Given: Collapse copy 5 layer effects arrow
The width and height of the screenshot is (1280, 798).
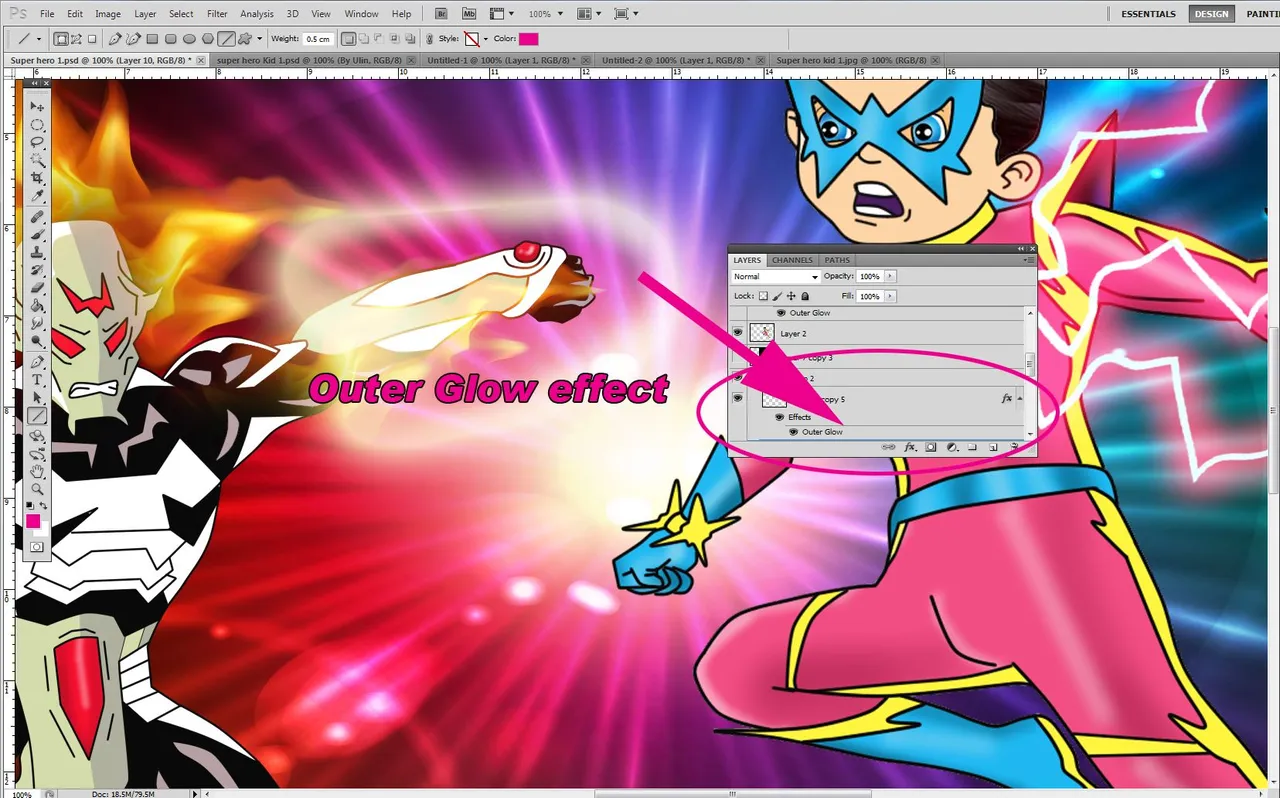Looking at the screenshot, I should 1020,398.
